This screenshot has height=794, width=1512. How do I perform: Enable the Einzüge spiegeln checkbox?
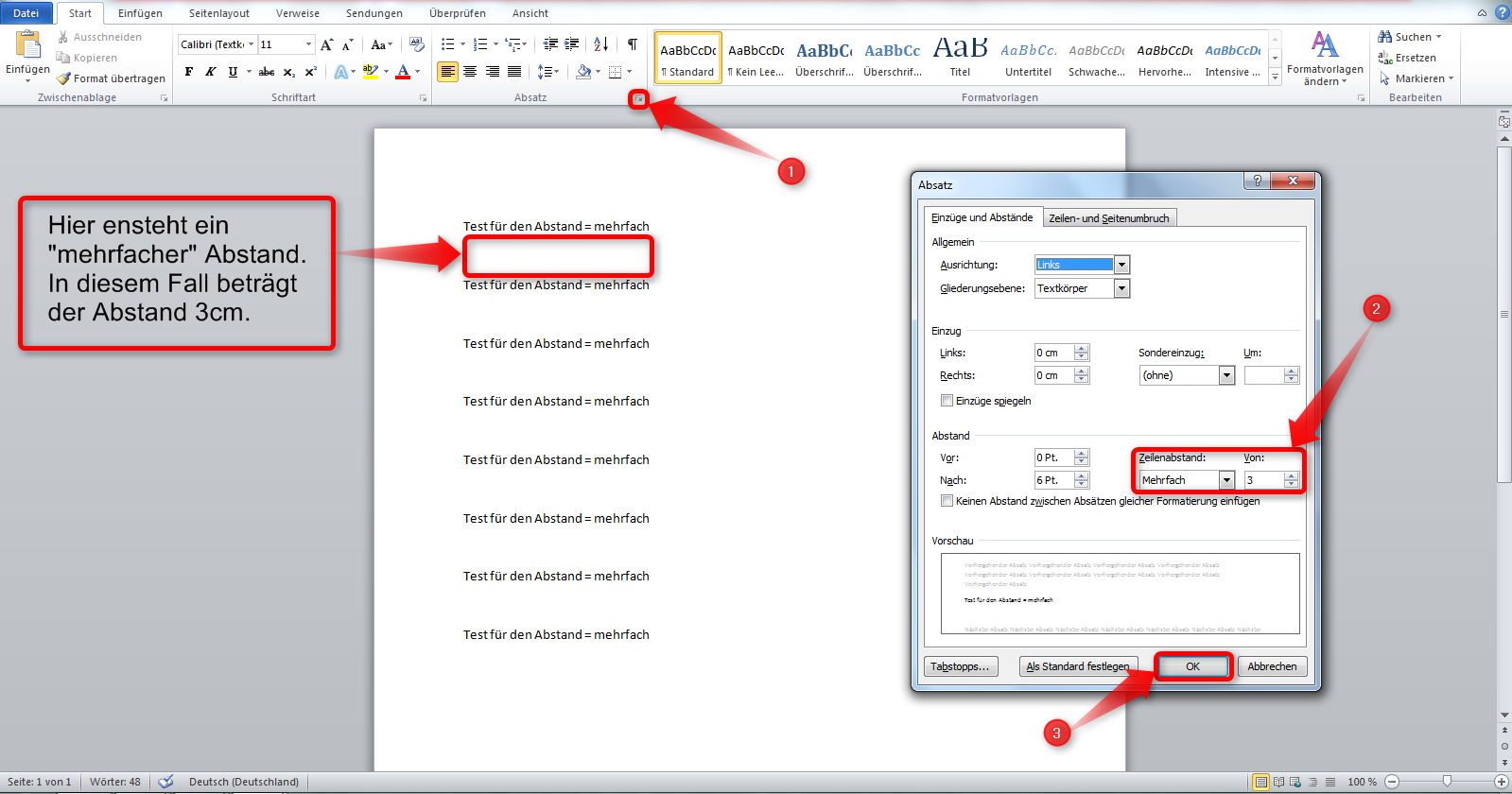947,401
